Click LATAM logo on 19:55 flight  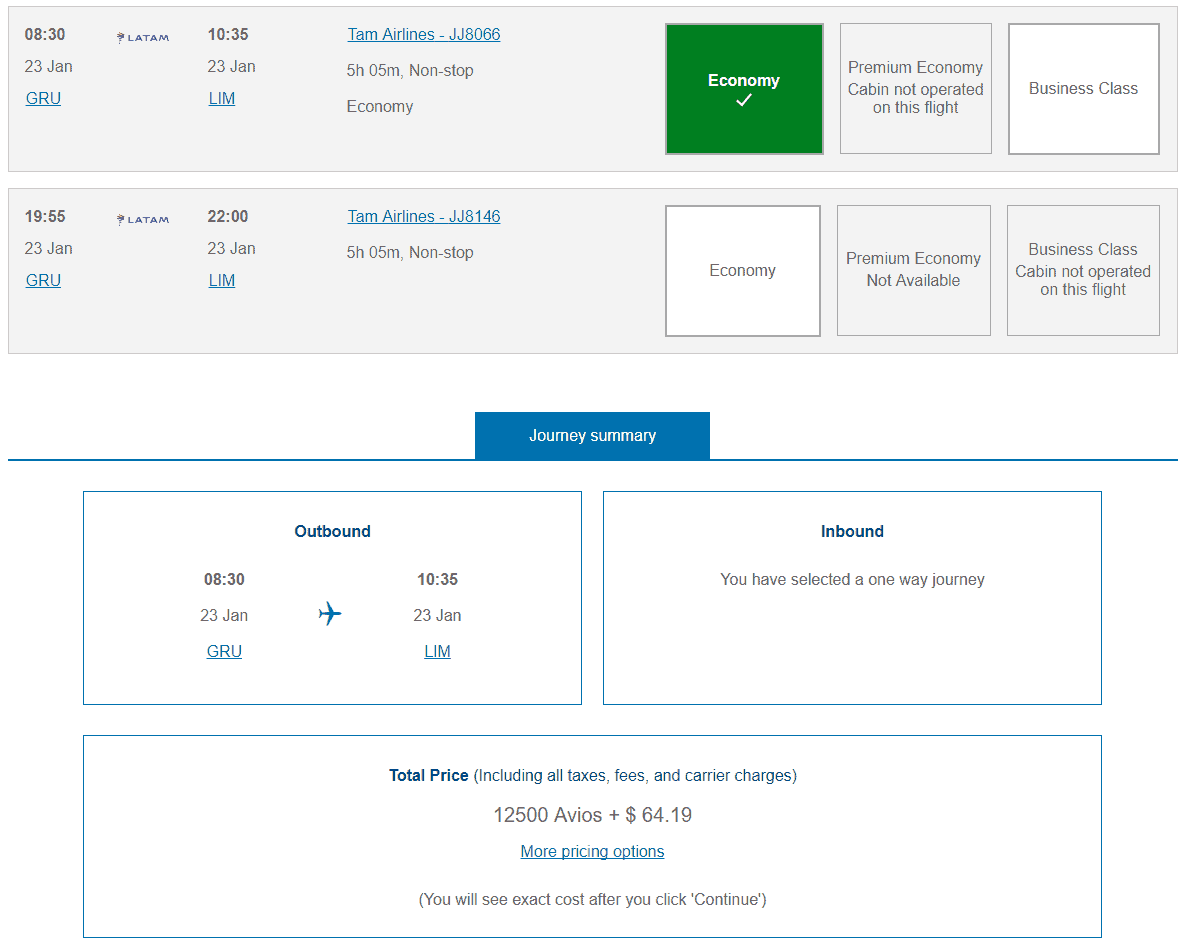143,220
